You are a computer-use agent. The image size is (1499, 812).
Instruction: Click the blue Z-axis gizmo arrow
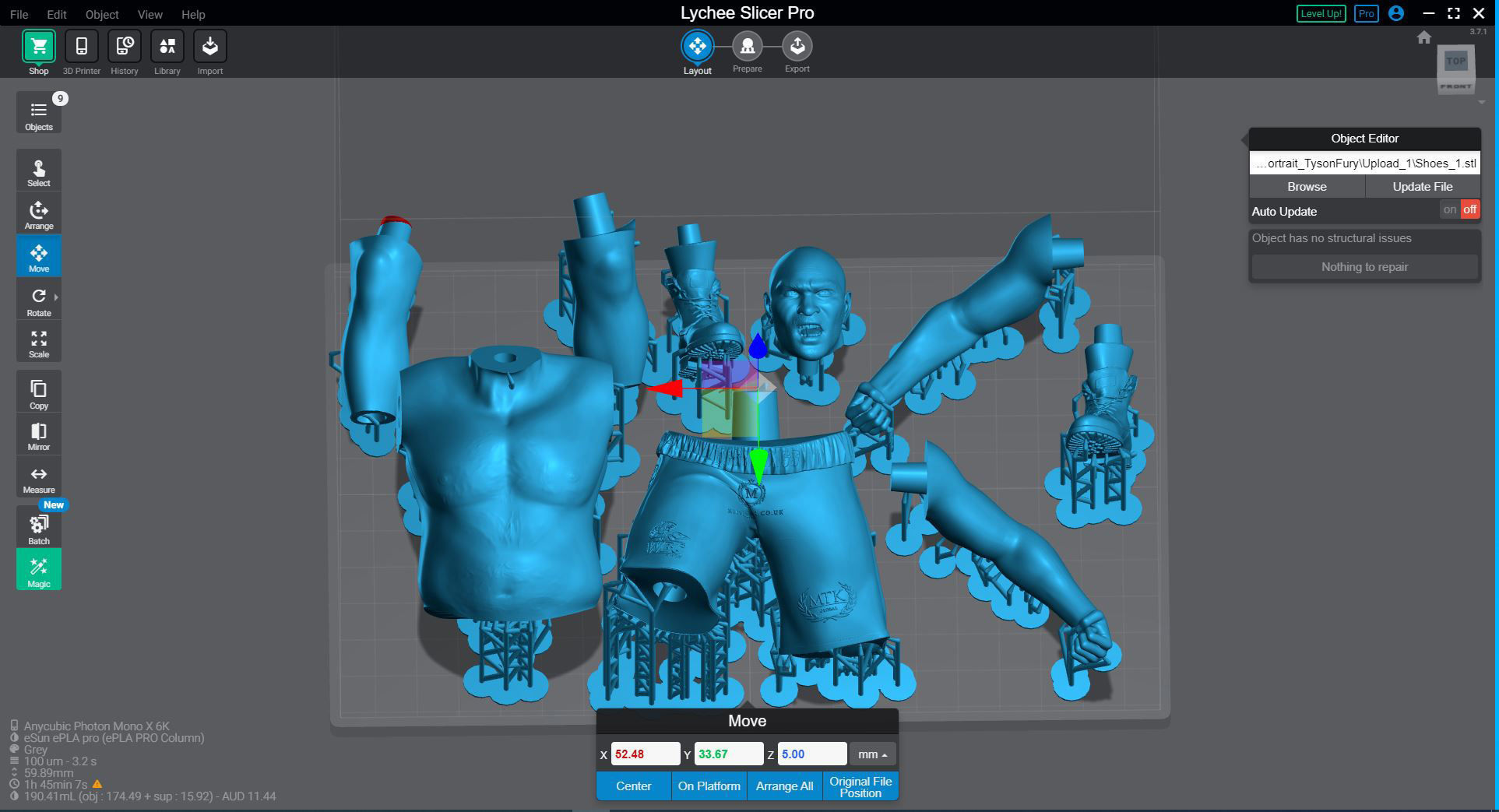pyautogui.click(x=758, y=346)
